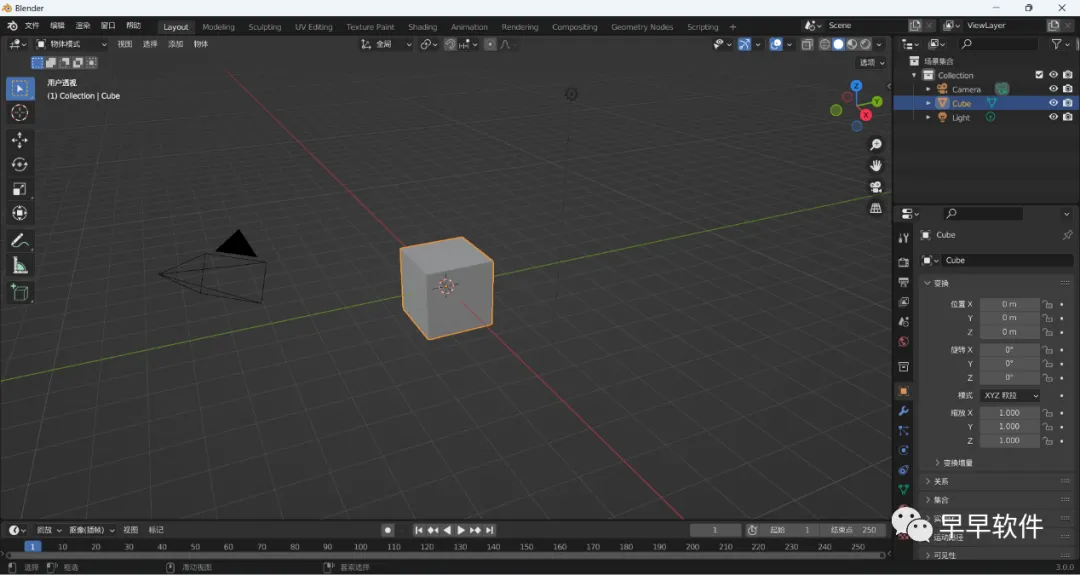Viewport: 1080px width, 575px height.
Task: Click the Cube object name field
Action: click(x=1007, y=260)
